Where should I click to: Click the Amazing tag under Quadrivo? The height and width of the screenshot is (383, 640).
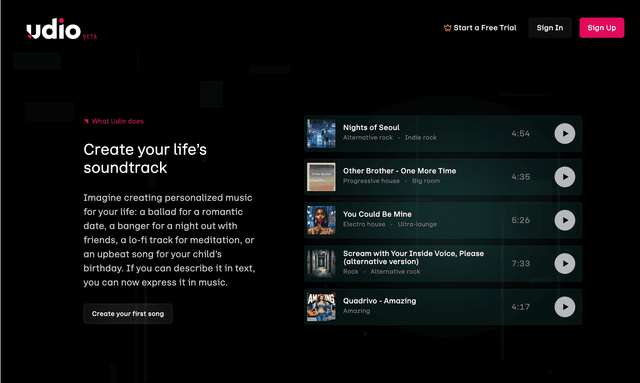(356, 311)
